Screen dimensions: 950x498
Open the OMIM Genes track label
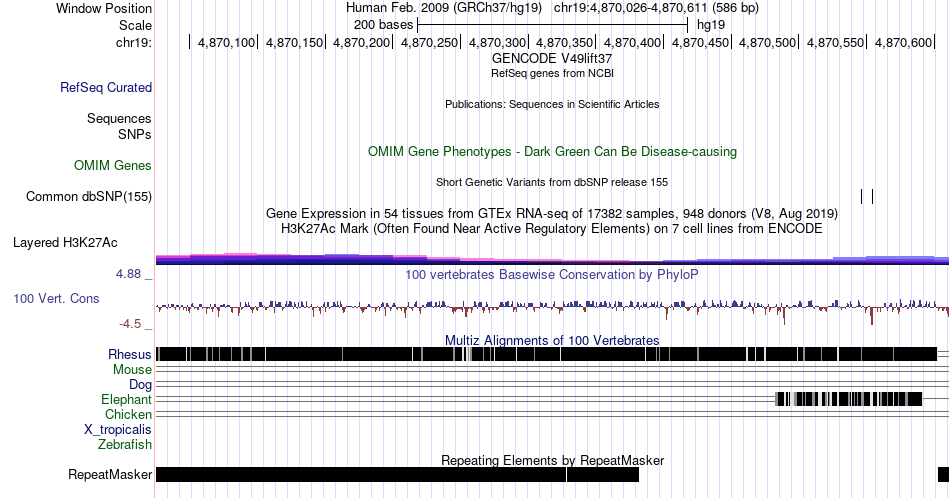point(113,165)
